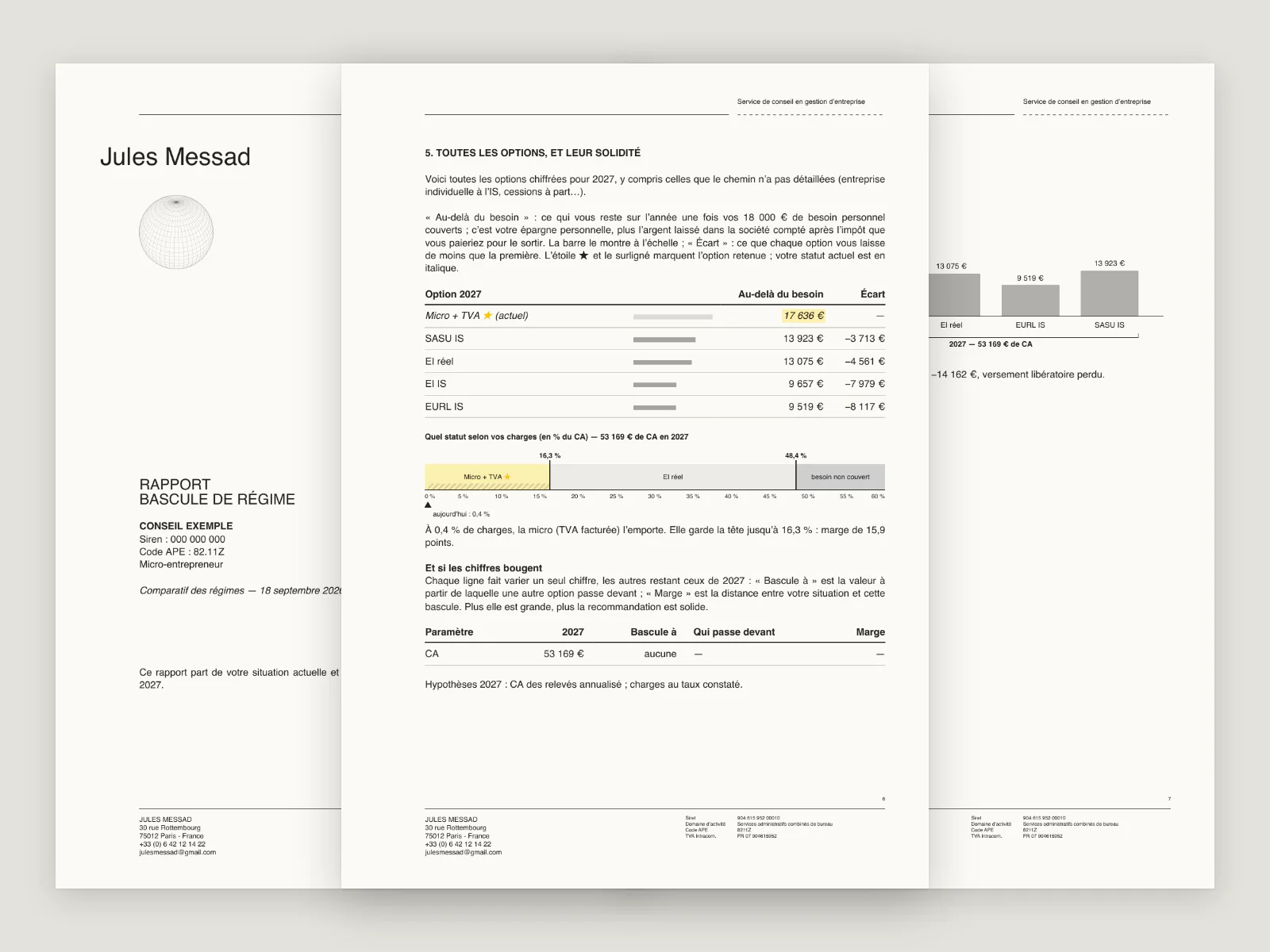Click the Qui passe devant column header
This screenshot has height=952, width=1270.
[734, 632]
